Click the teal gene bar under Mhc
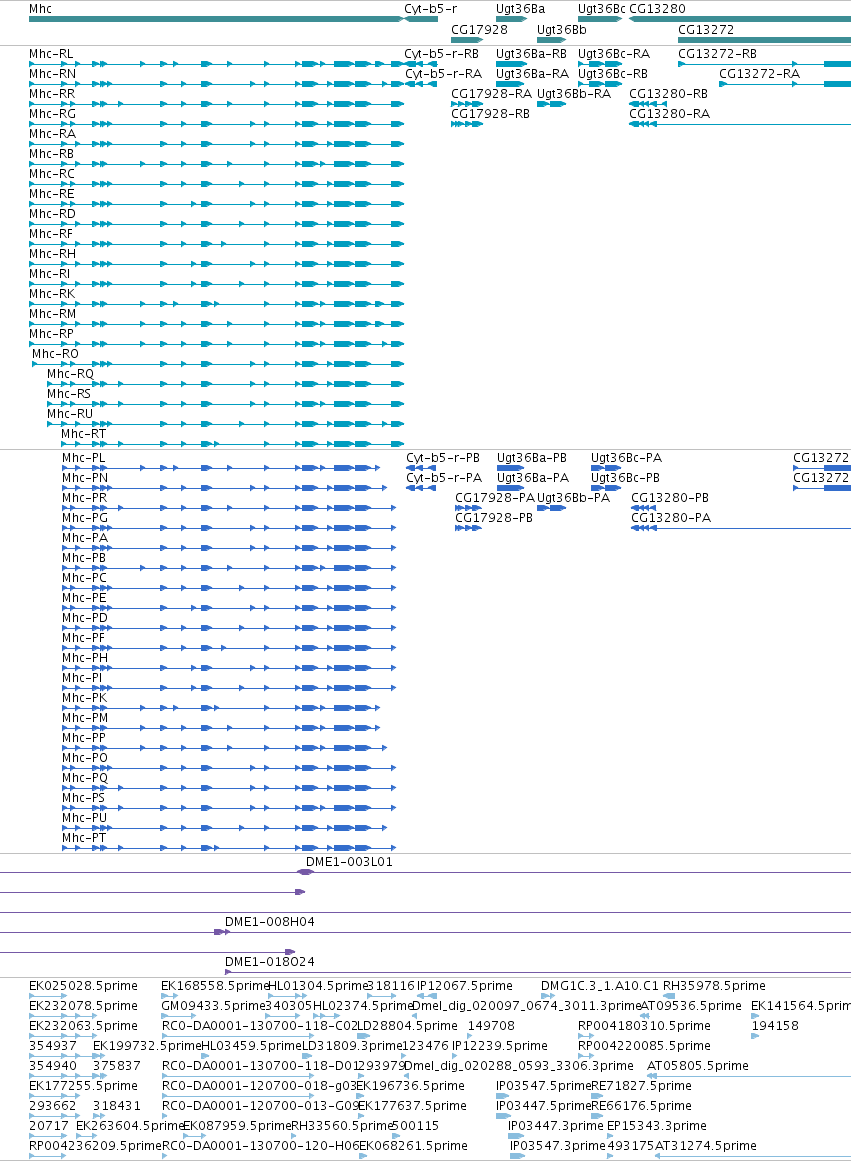This screenshot has height=1161, width=851. point(217,19)
